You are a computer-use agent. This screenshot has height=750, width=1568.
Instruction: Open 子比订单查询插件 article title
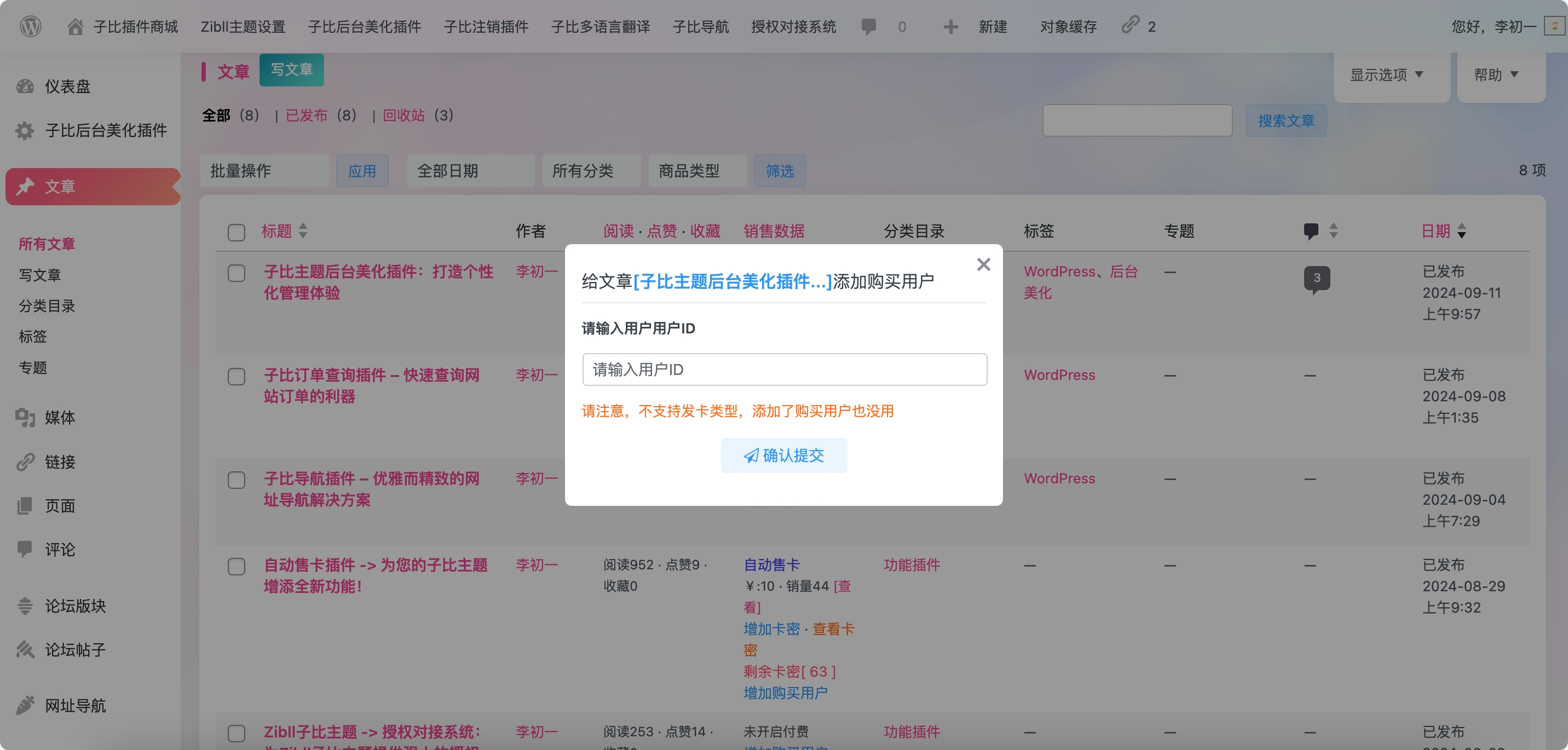(371, 385)
